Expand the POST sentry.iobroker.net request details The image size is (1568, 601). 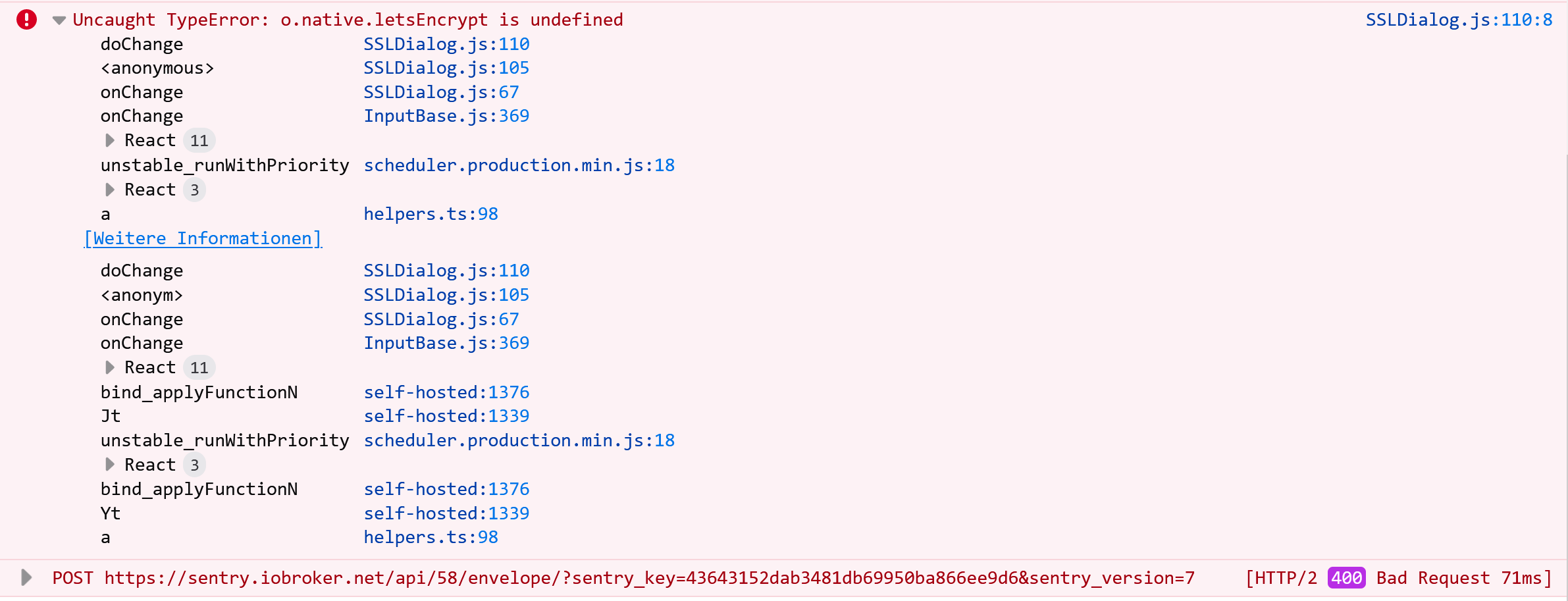(x=26, y=577)
